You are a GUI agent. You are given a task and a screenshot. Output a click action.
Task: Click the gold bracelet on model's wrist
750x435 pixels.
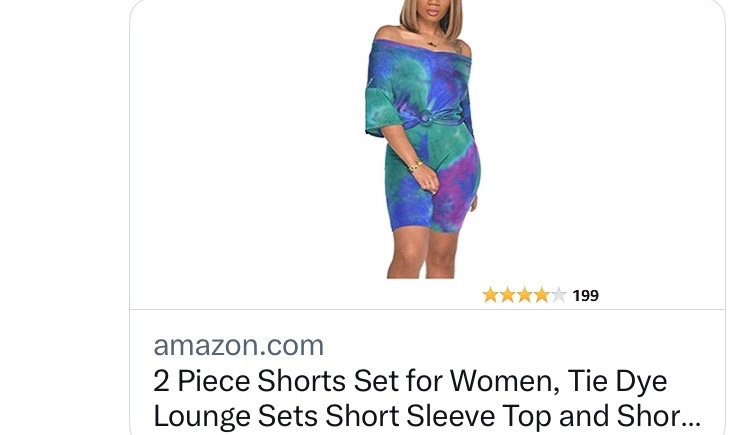click(415, 166)
